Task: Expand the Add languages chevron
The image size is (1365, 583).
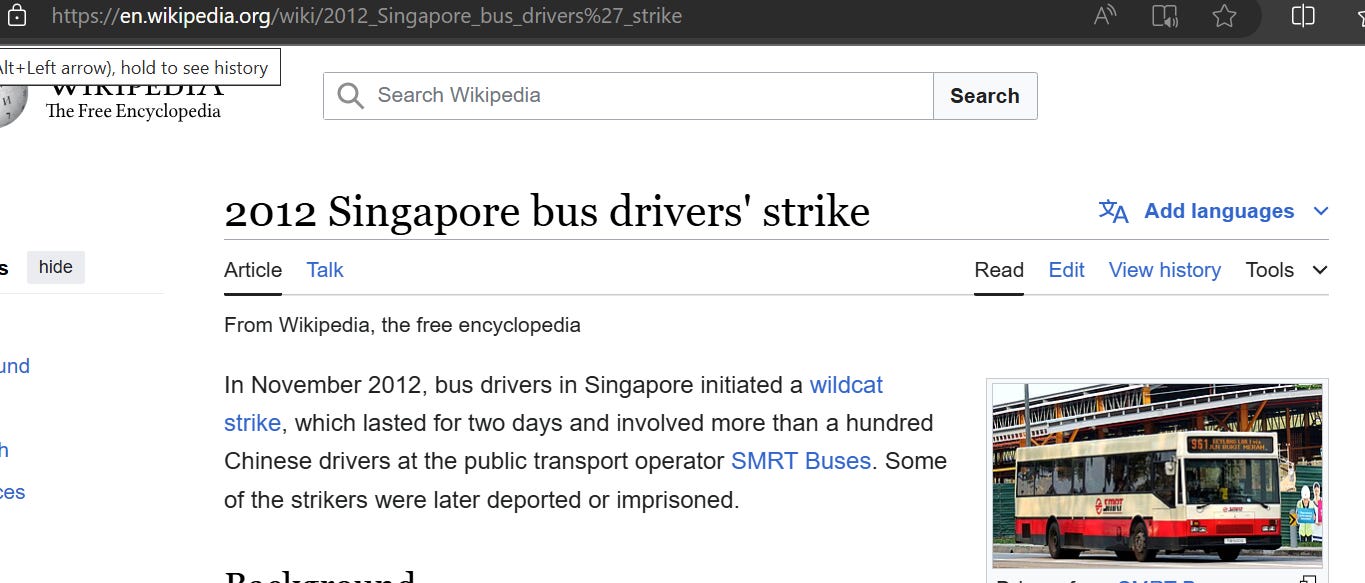Action: (x=1320, y=211)
